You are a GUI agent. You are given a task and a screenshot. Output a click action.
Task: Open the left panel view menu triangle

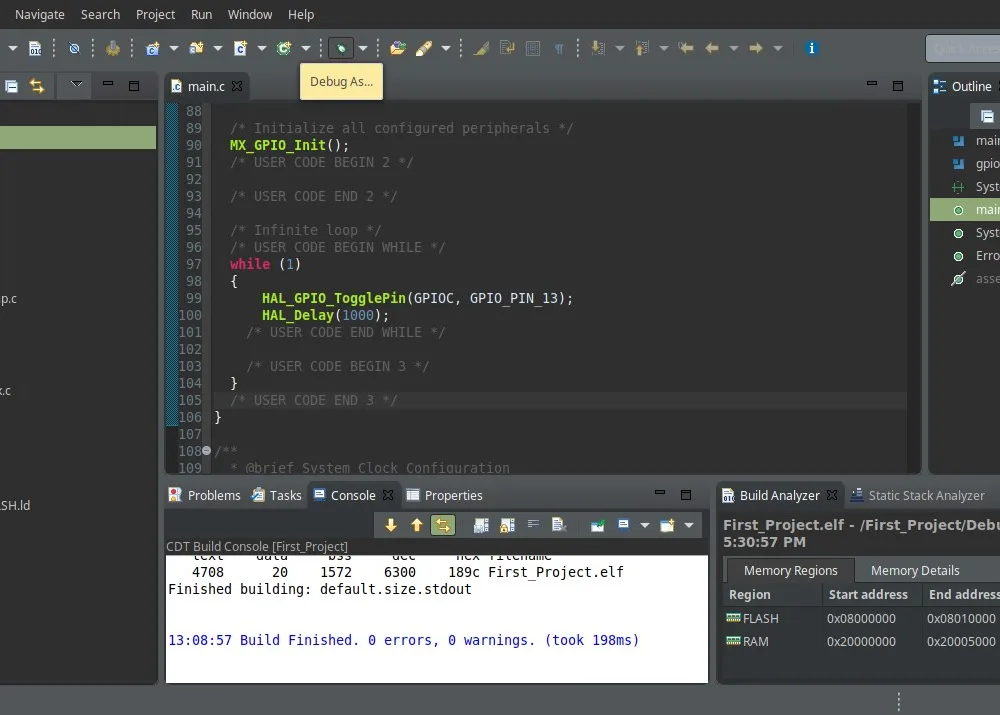click(77, 84)
